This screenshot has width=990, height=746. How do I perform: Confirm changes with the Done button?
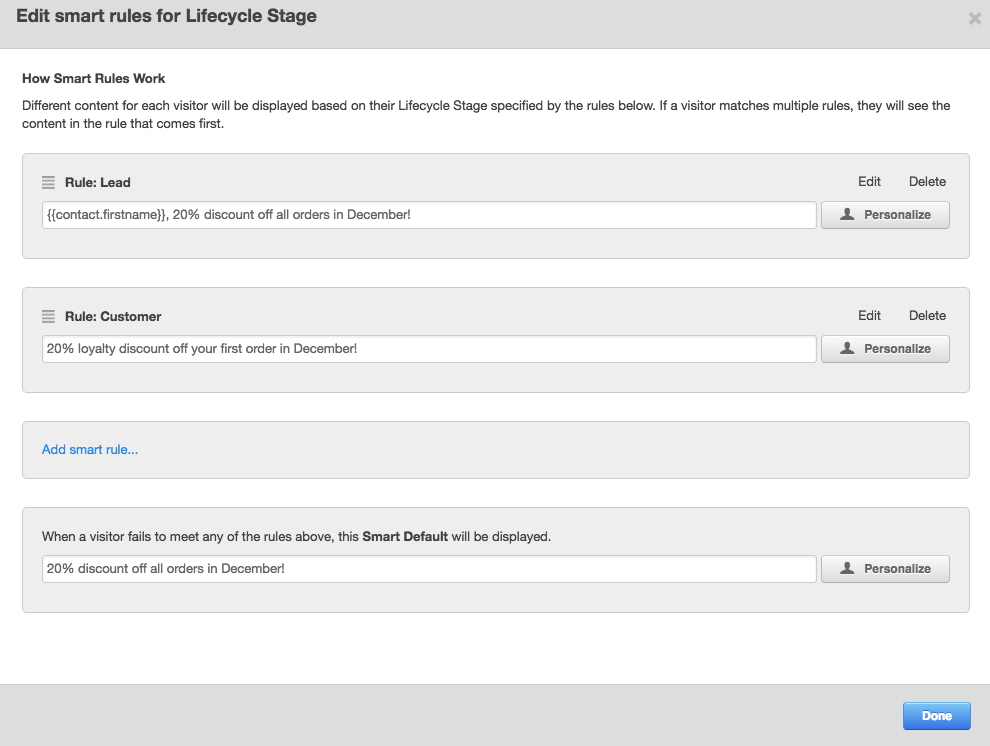[x=936, y=716]
